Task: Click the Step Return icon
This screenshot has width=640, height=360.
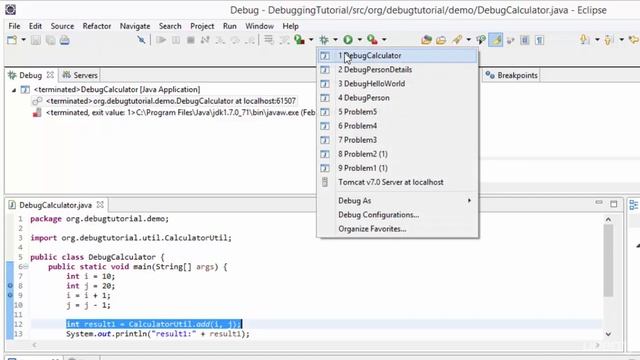Action: [x=250, y=40]
